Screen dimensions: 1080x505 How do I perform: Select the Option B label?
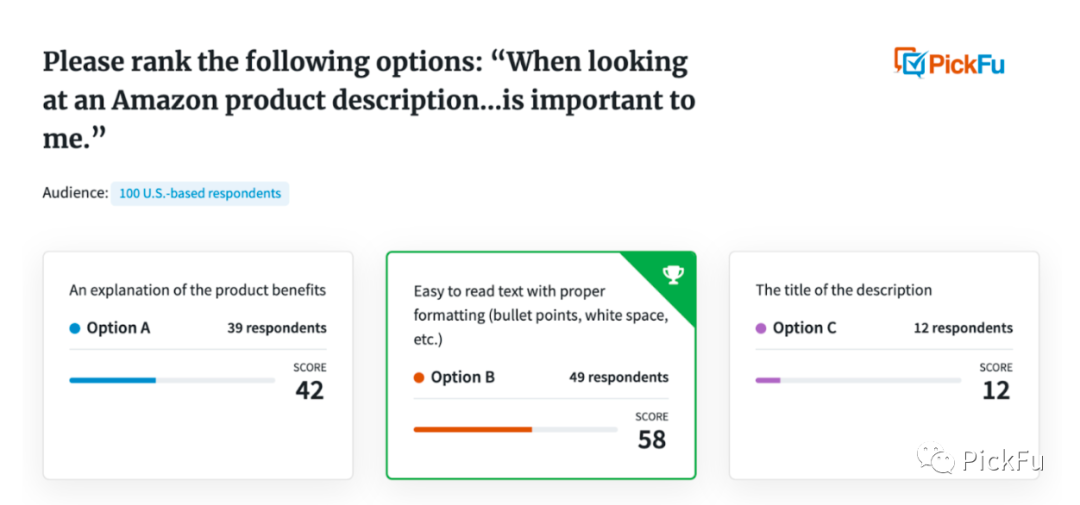[462, 377]
